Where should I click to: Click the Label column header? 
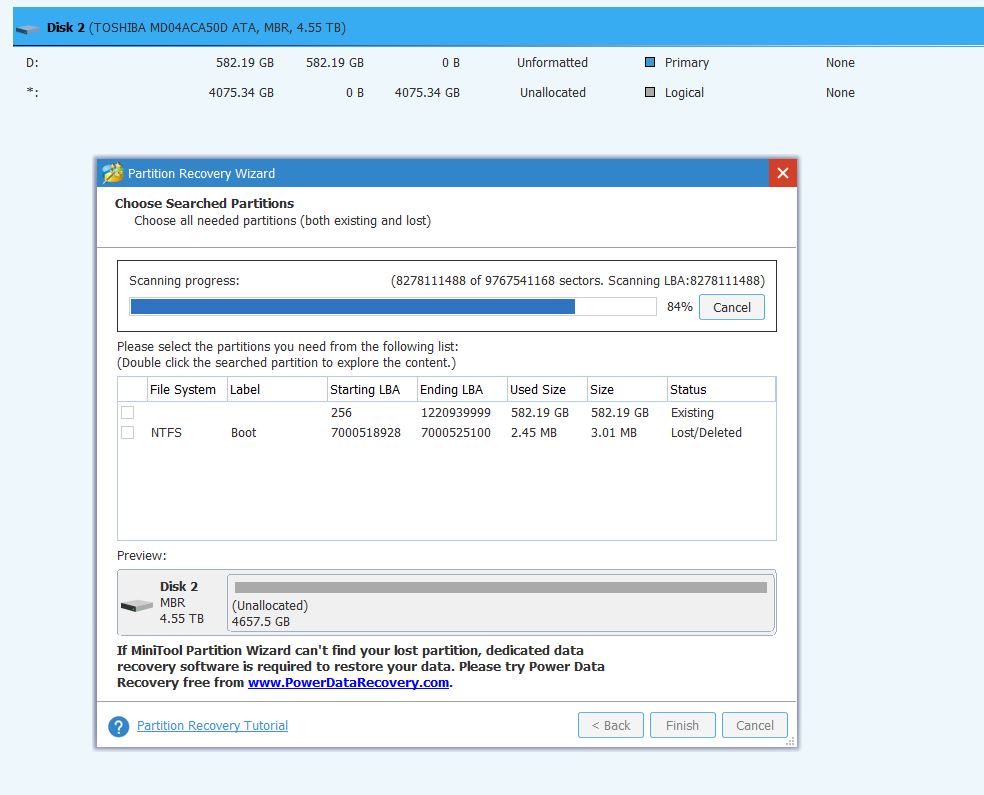pos(277,389)
